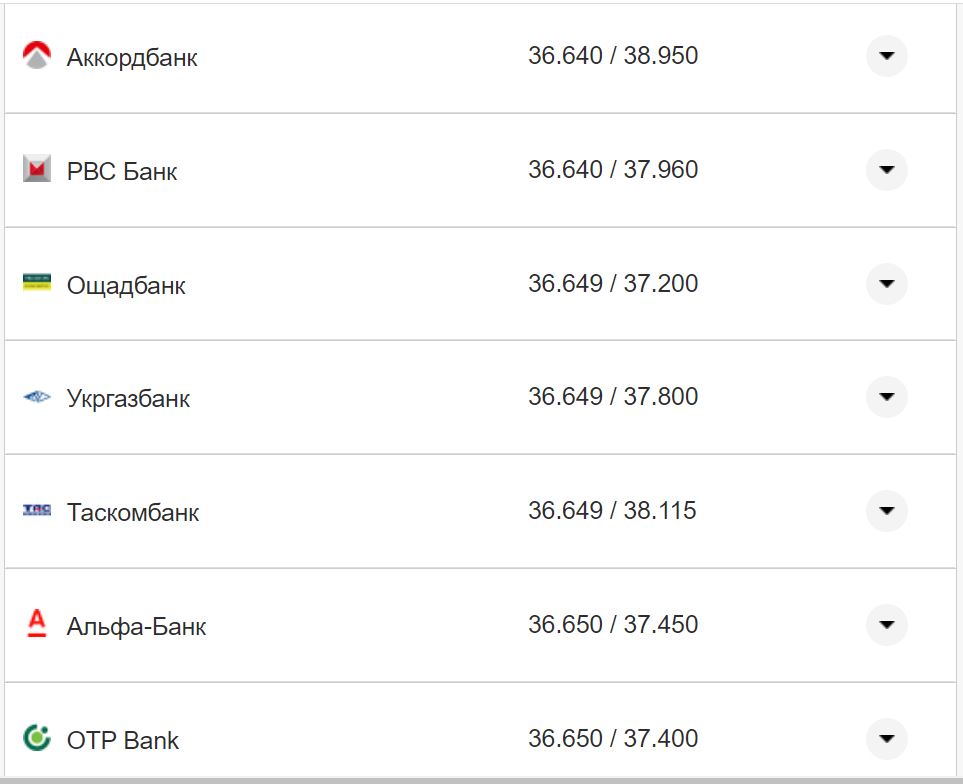Open the Аккордбанк bank name link
Image resolution: width=963 pixels, height=784 pixels.
coord(132,58)
